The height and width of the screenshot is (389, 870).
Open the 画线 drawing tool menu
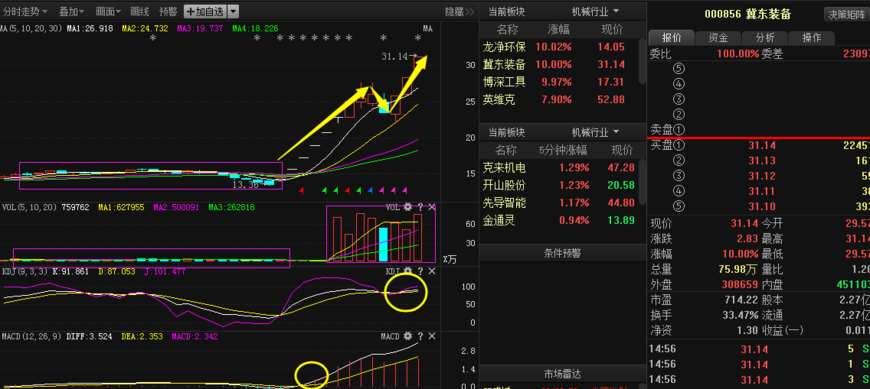(139, 11)
